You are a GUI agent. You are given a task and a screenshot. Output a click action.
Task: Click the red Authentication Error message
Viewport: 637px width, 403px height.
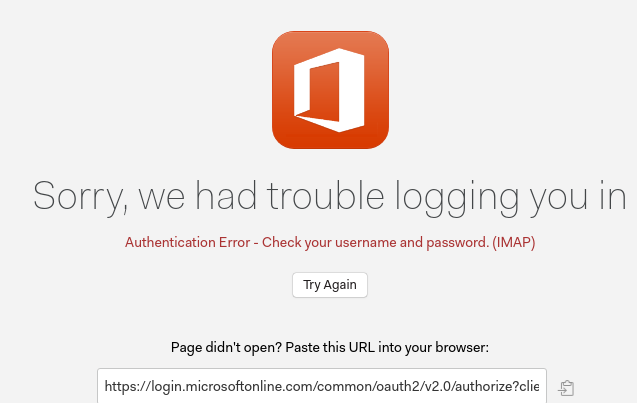(330, 242)
